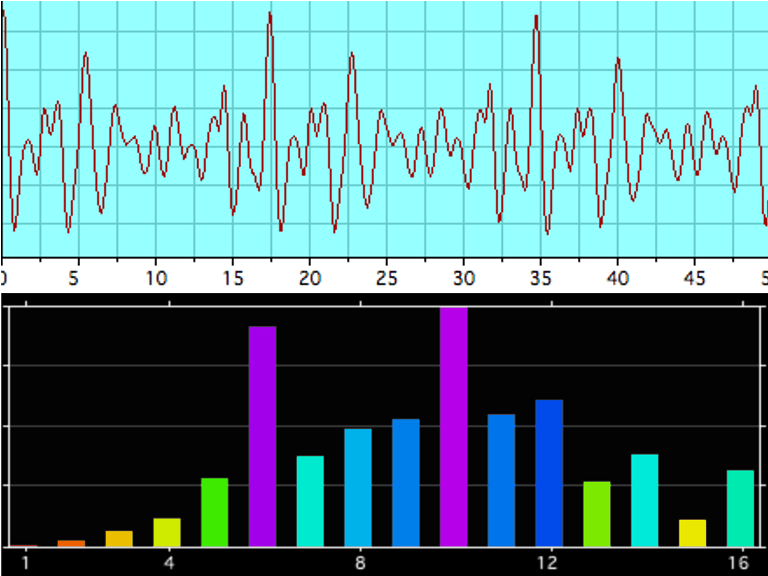This screenshot has height=576, width=768.
Task: Click the yellow-orange bar at harmonic 3
Action: pyautogui.click(x=119, y=538)
